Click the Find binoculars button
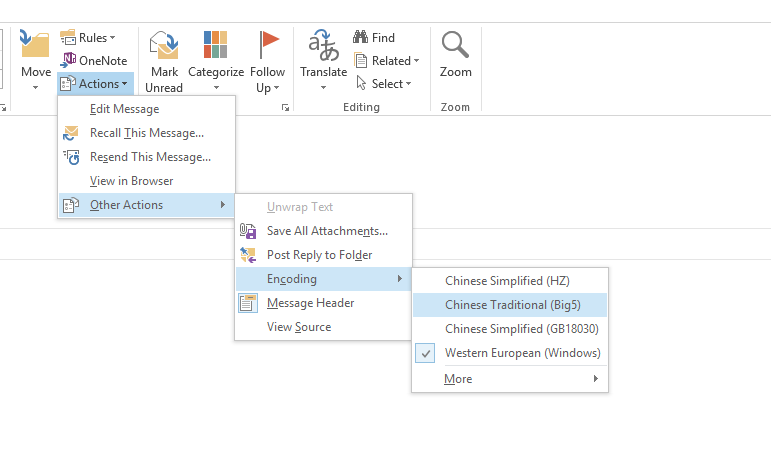771x454 pixels. tap(374, 38)
